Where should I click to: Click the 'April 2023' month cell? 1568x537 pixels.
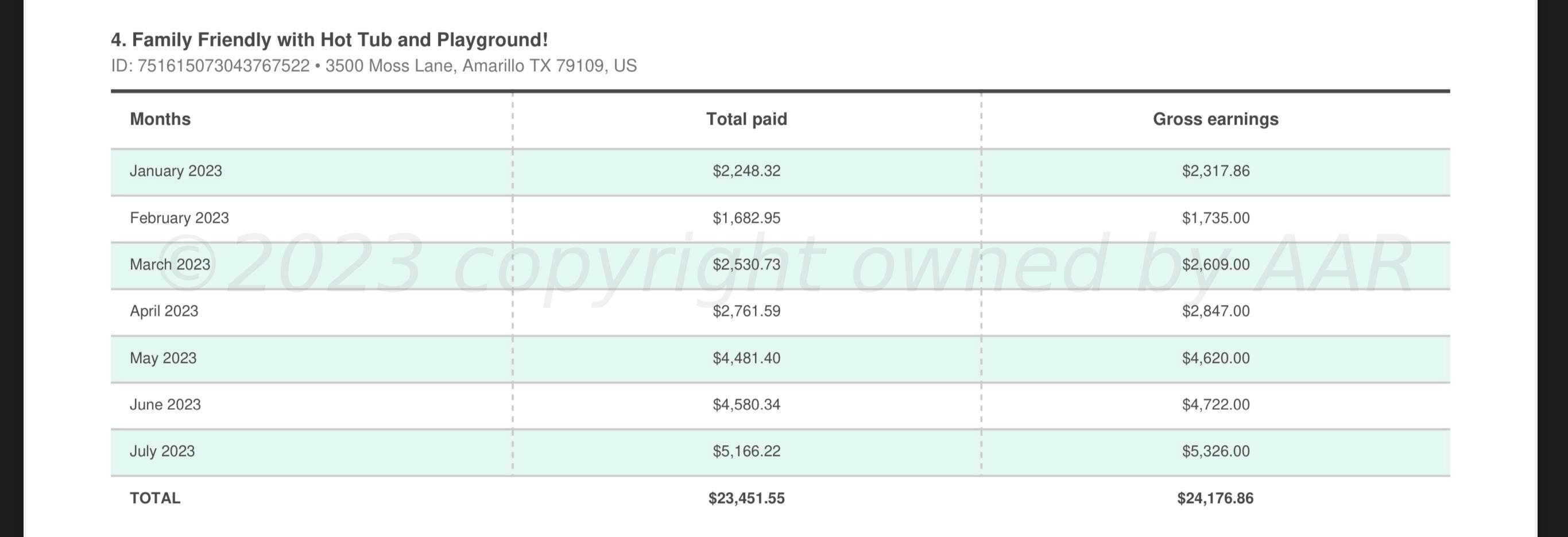164,311
